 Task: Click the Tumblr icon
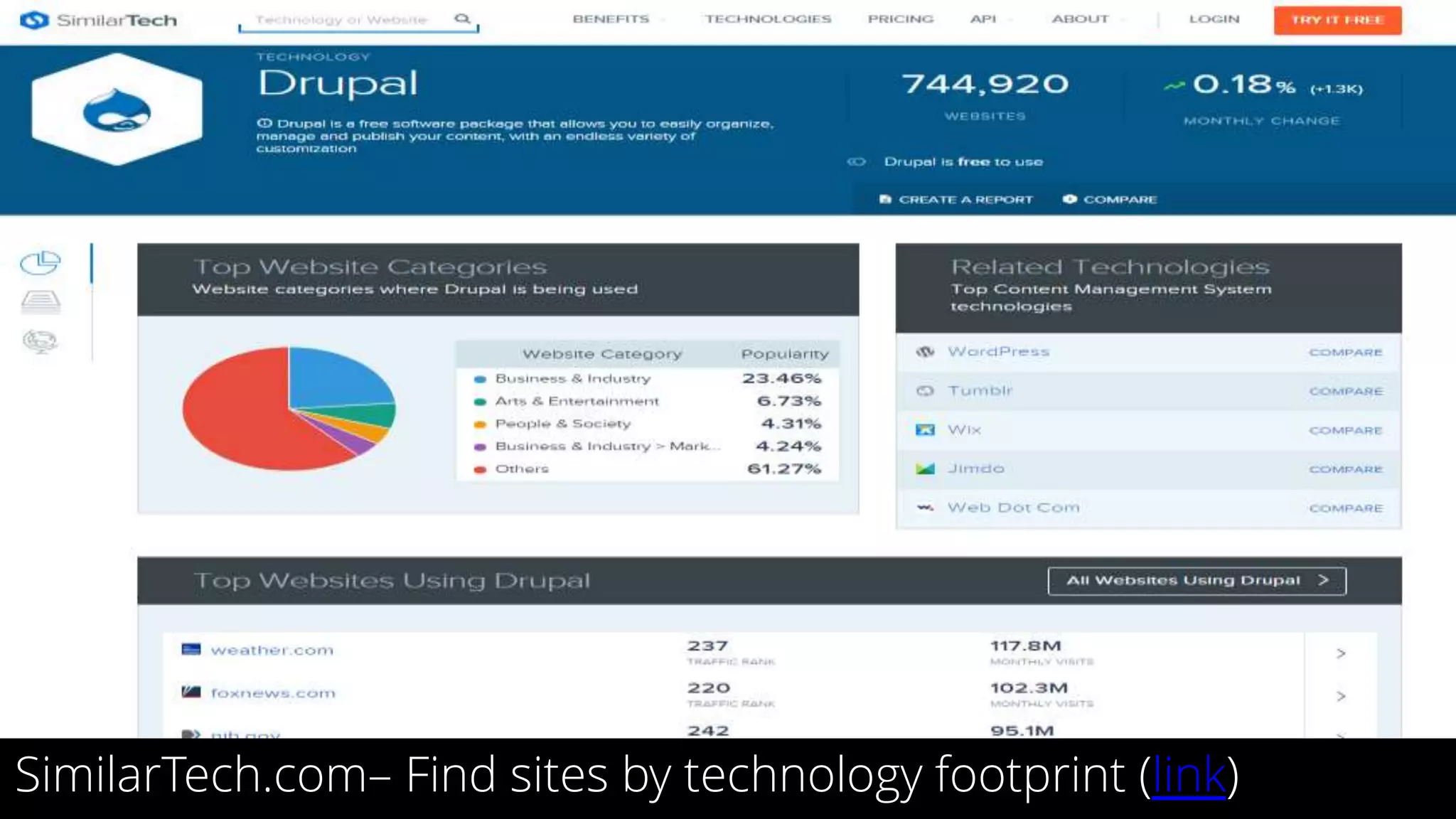pos(925,391)
